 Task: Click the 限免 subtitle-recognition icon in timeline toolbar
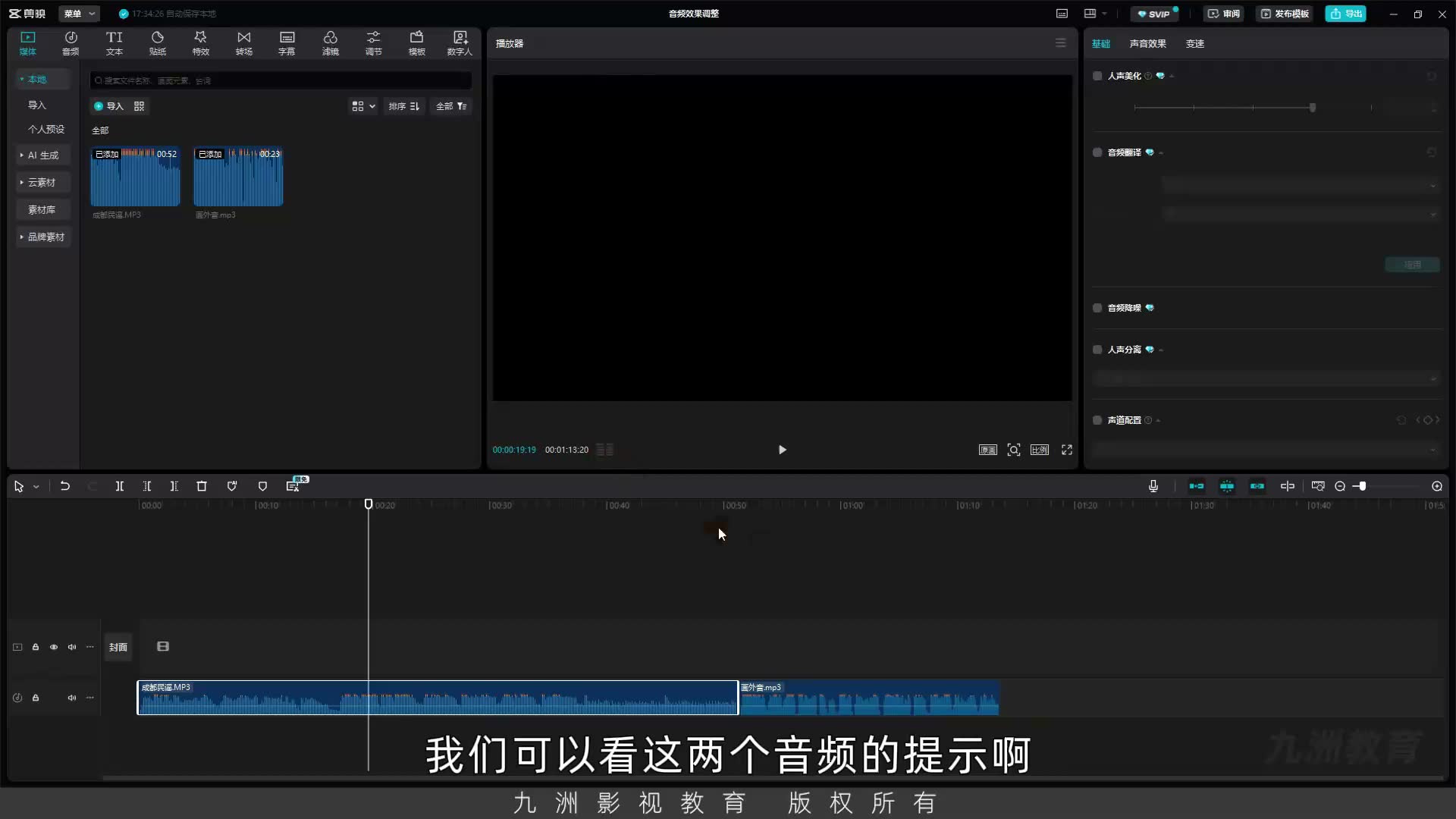294,485
